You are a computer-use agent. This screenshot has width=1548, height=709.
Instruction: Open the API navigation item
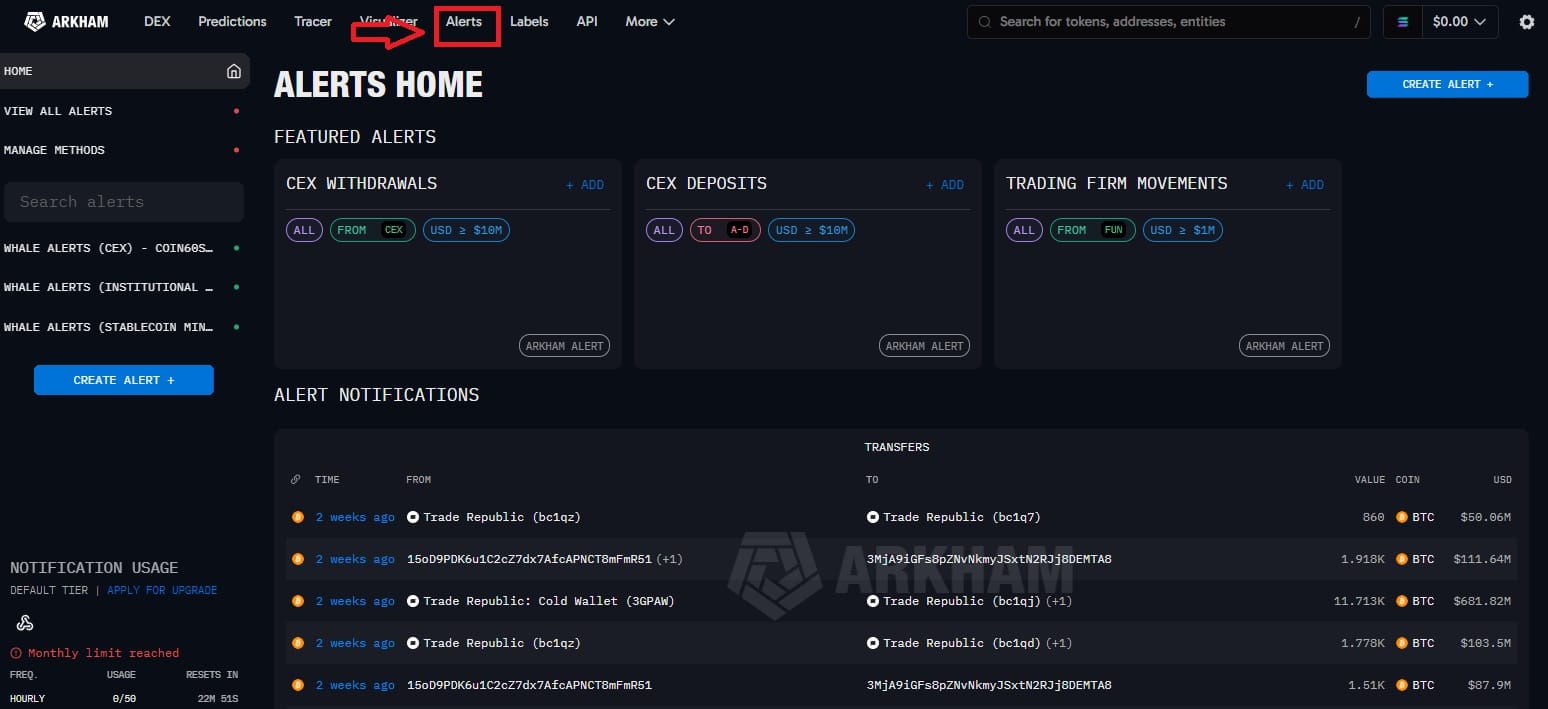pos(587,21)
